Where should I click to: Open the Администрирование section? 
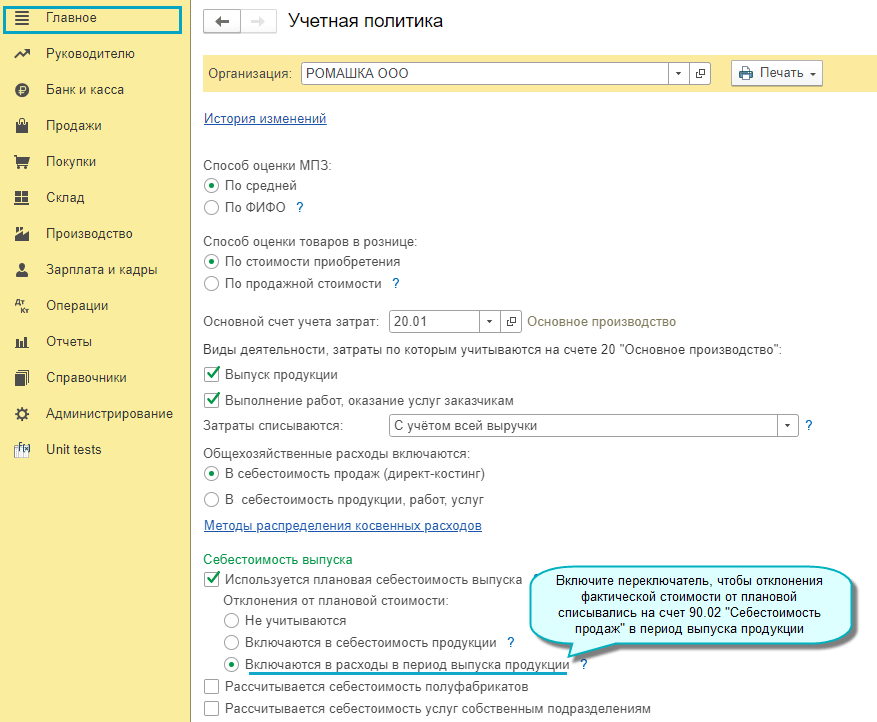tap(110, 414)
